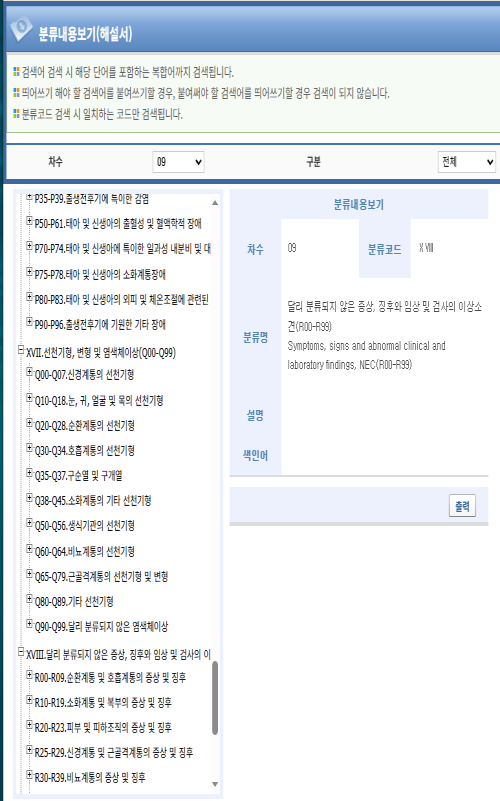Expand the Q30-Q34 호흡계통의 선천기형 node

click(30, 448)
